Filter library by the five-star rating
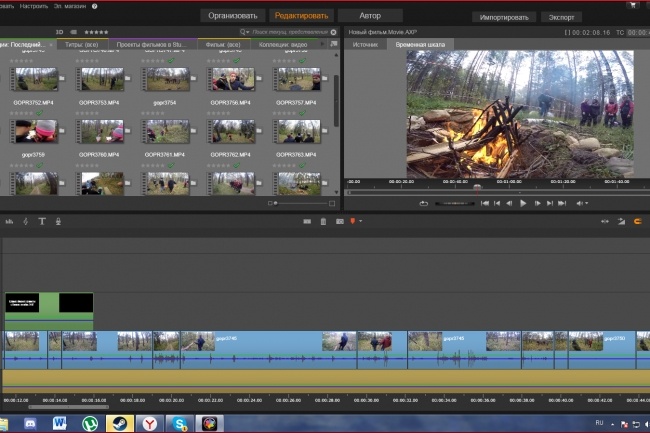This screenshot has width=650, height=433. point(96,32)
